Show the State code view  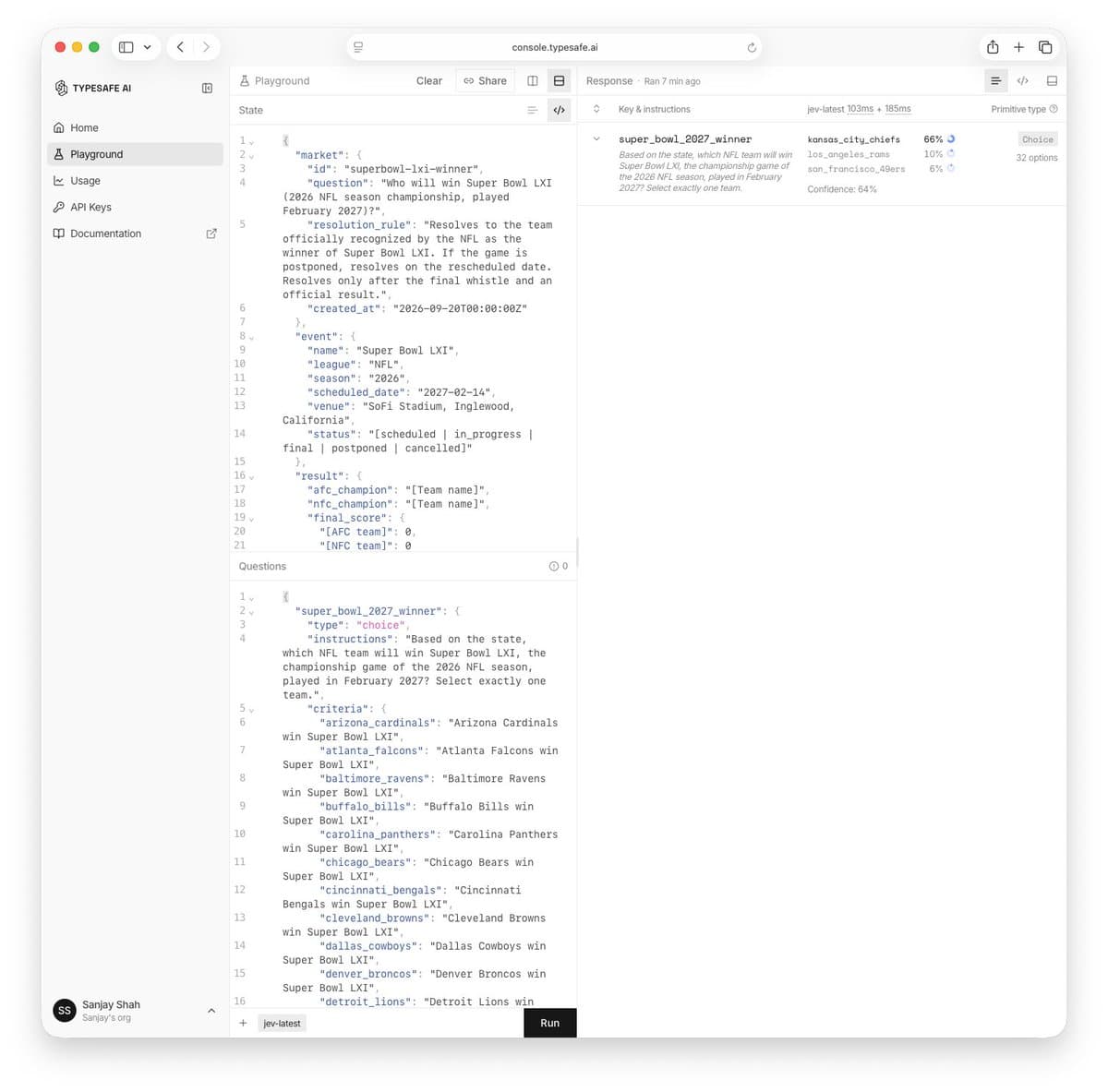(559, 110)
